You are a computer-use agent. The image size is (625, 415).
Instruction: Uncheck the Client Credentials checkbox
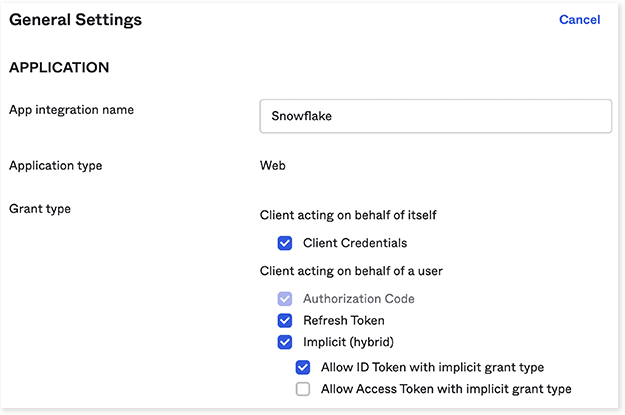coord(285,243)
